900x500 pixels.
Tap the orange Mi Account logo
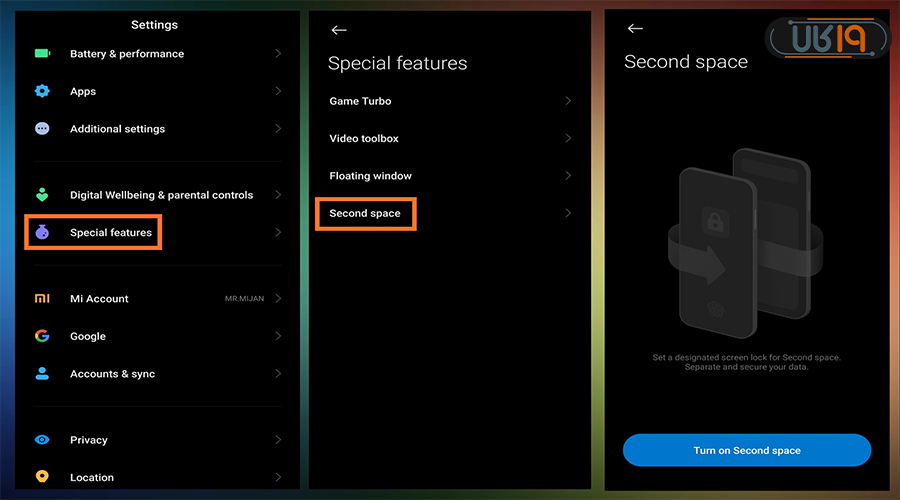(42, 299)
